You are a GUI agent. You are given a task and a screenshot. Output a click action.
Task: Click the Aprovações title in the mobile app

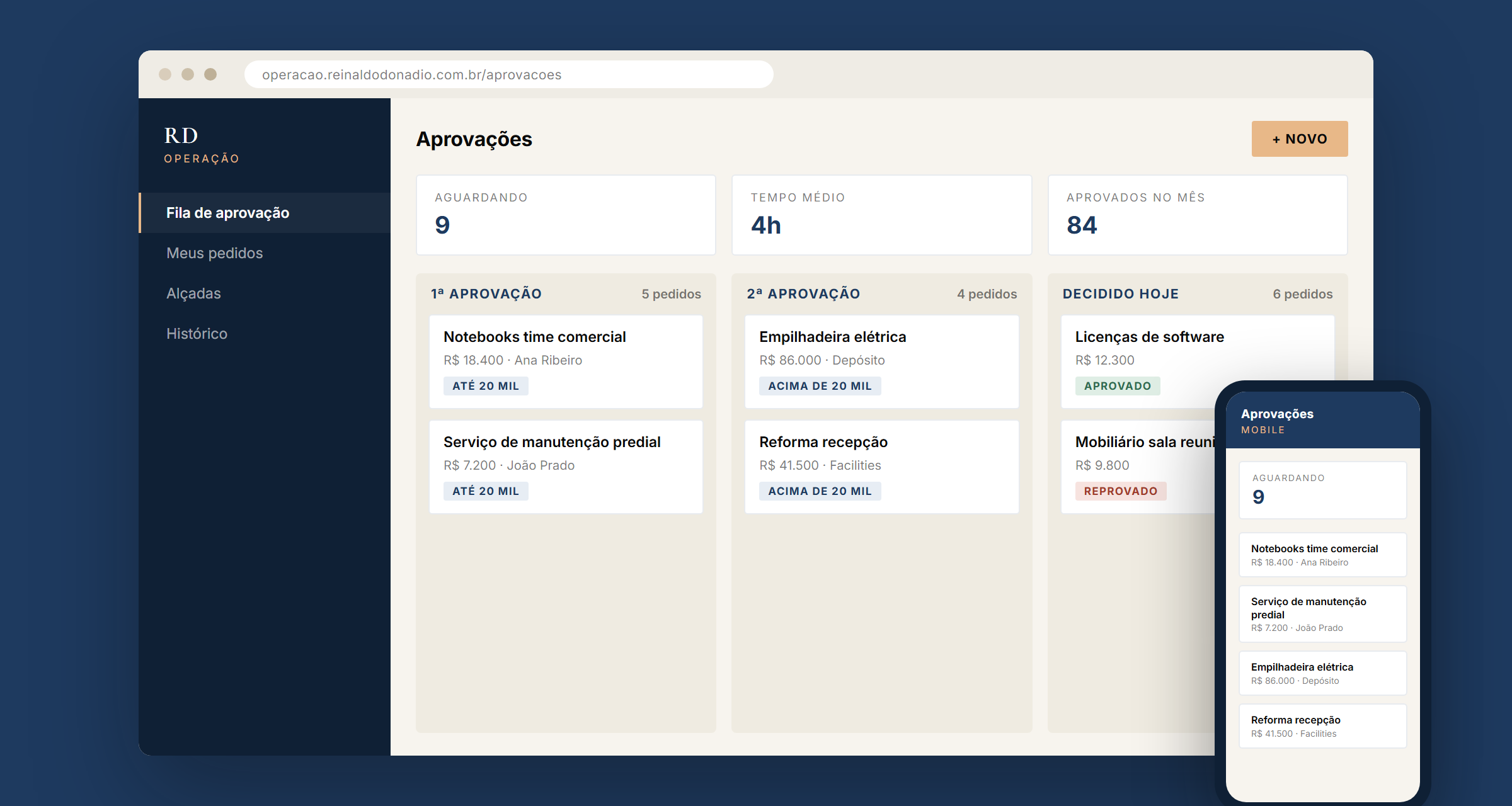point(1277,414)
